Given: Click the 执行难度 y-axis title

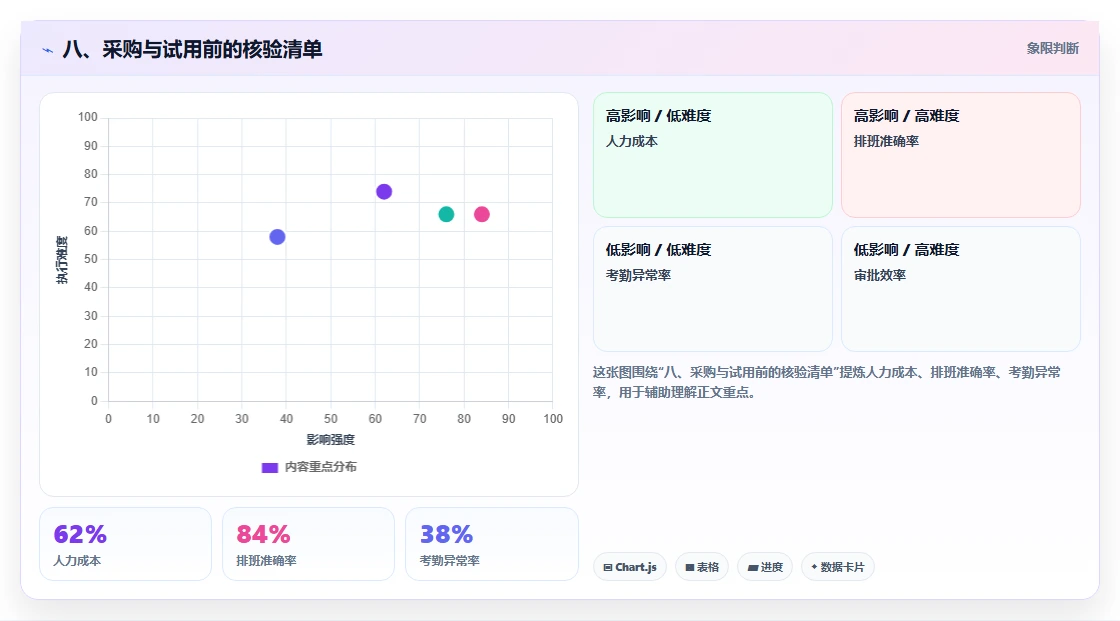Looking at the screenshot, I should (62, 259).
